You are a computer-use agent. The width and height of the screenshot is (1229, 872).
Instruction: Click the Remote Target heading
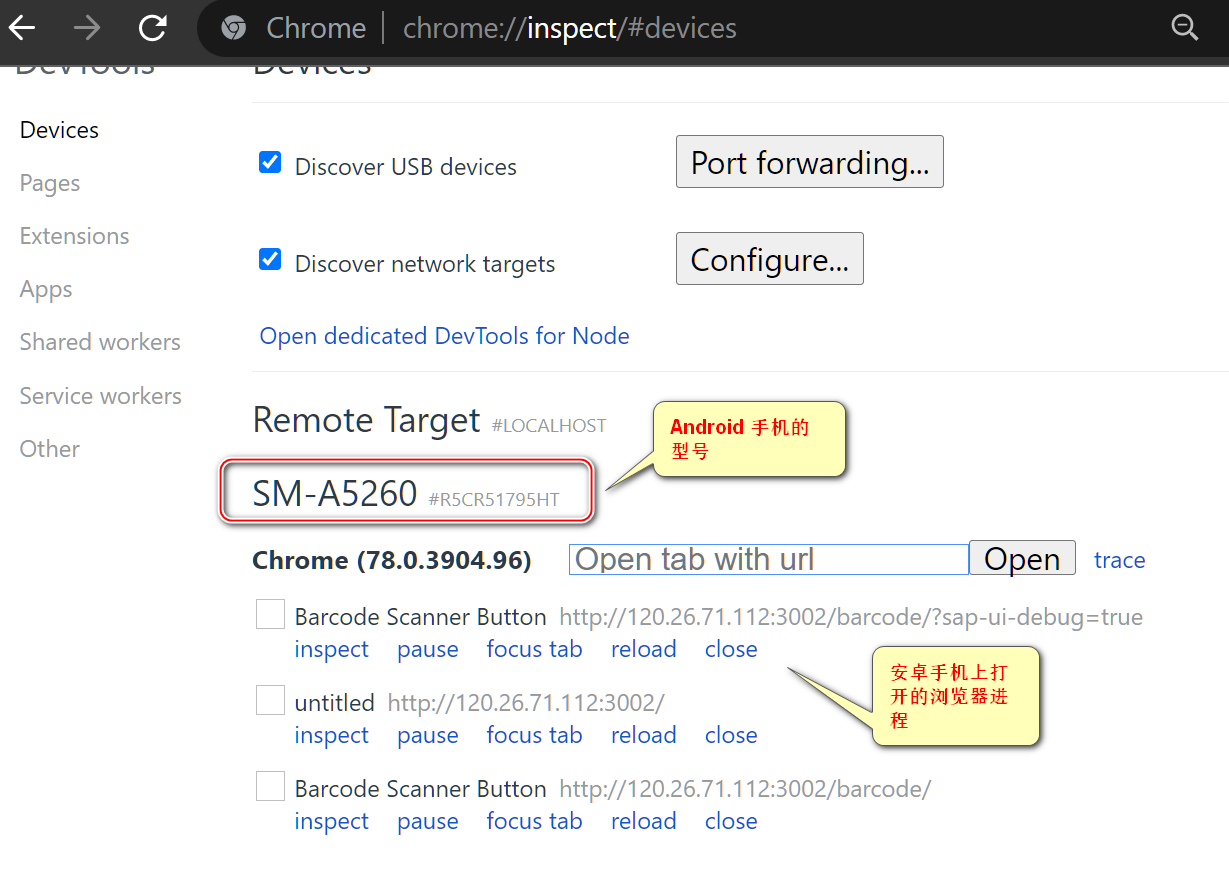pyautogui.click(x=367, y=420)
